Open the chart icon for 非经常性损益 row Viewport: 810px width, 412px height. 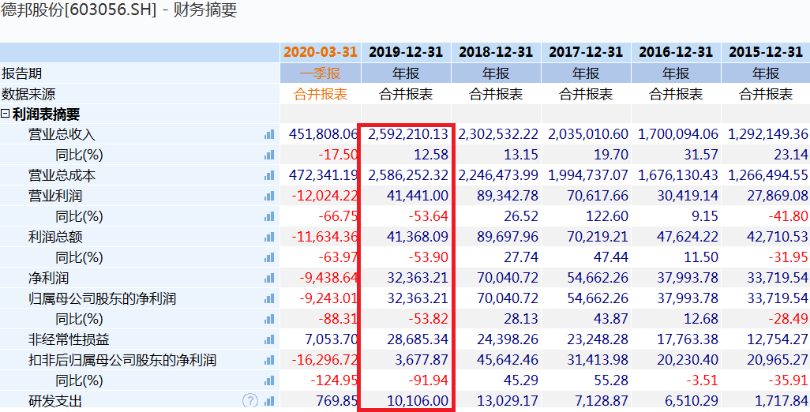click(269, 339)
